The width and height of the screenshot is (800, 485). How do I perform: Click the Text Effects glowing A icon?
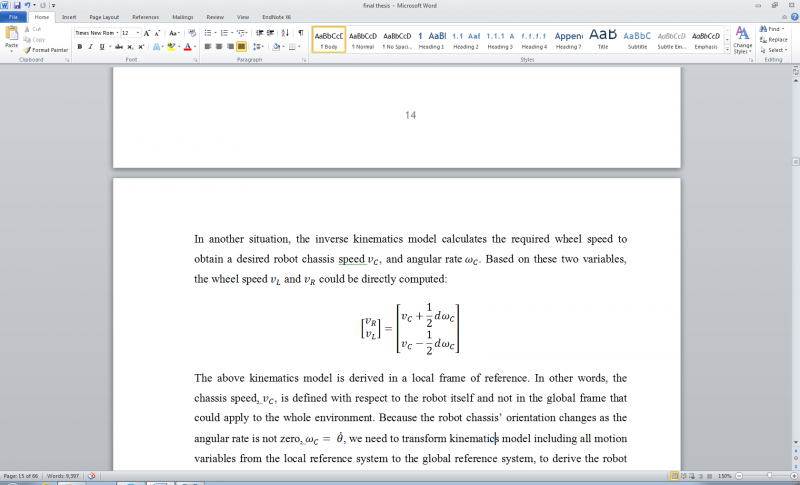pyautogui.click(x=156, y=46)
